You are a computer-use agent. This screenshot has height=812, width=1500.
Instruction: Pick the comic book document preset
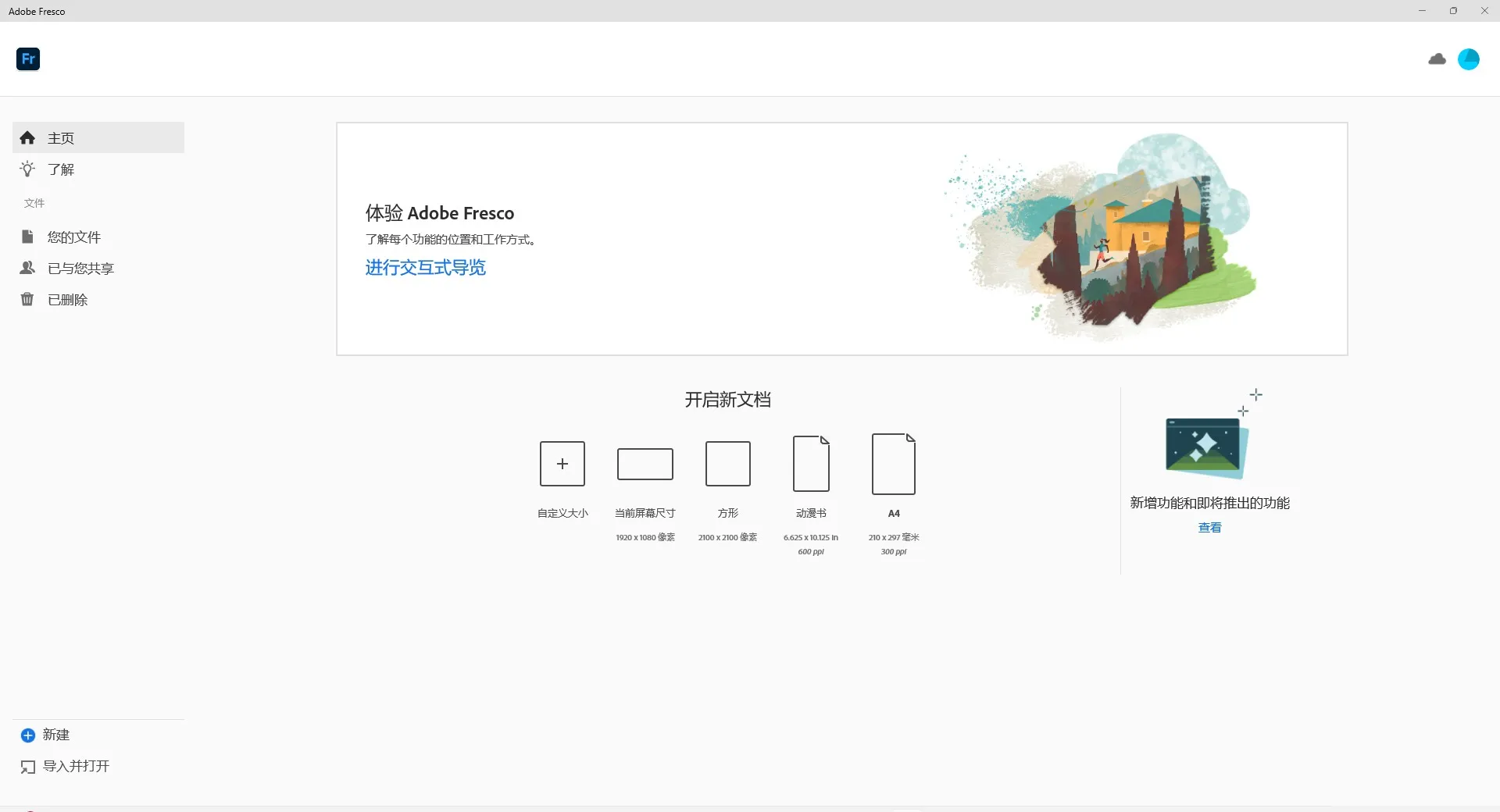pyautogui.click(x=811, y=464)
